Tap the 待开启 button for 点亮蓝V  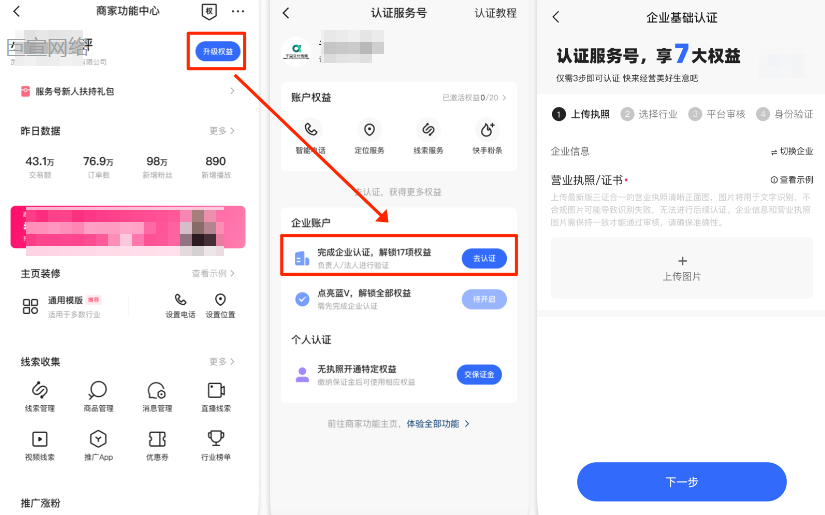click(x=484, y=299)
